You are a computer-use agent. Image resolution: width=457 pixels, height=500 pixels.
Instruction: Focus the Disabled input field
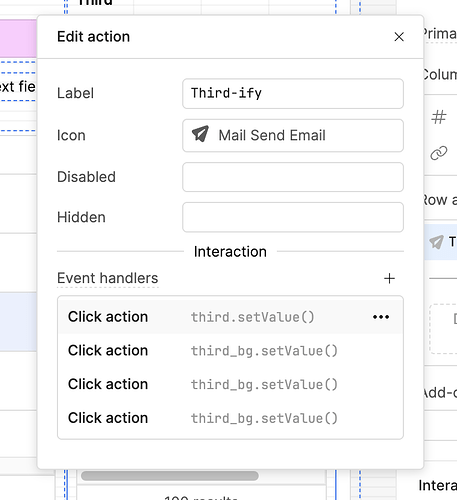pyautogui.click(x=293, y=177)
